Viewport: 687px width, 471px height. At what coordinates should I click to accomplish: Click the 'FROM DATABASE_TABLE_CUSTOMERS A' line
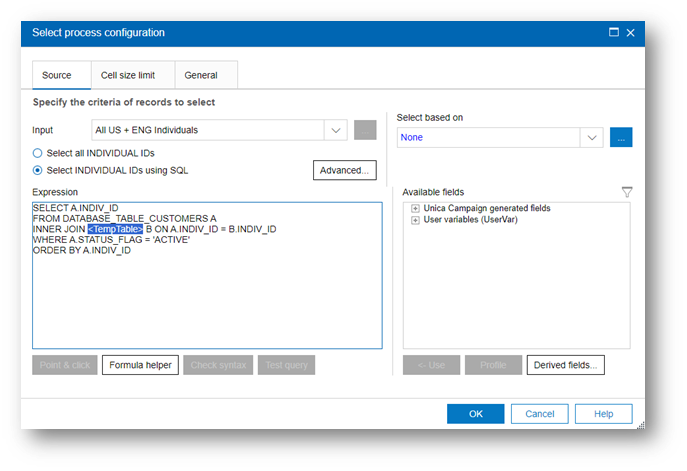tap(125, 218)
